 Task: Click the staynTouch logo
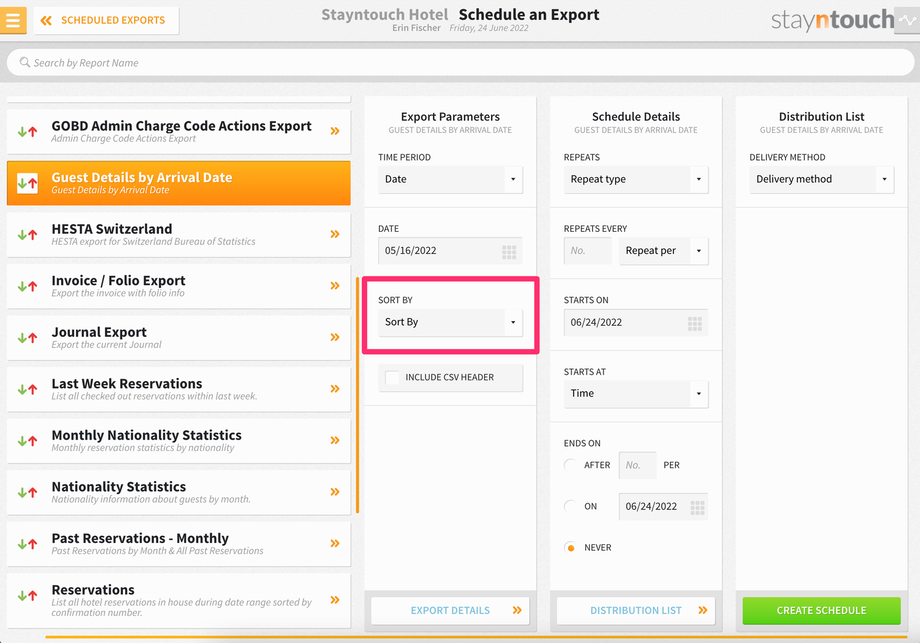click(x=832, y=21)
